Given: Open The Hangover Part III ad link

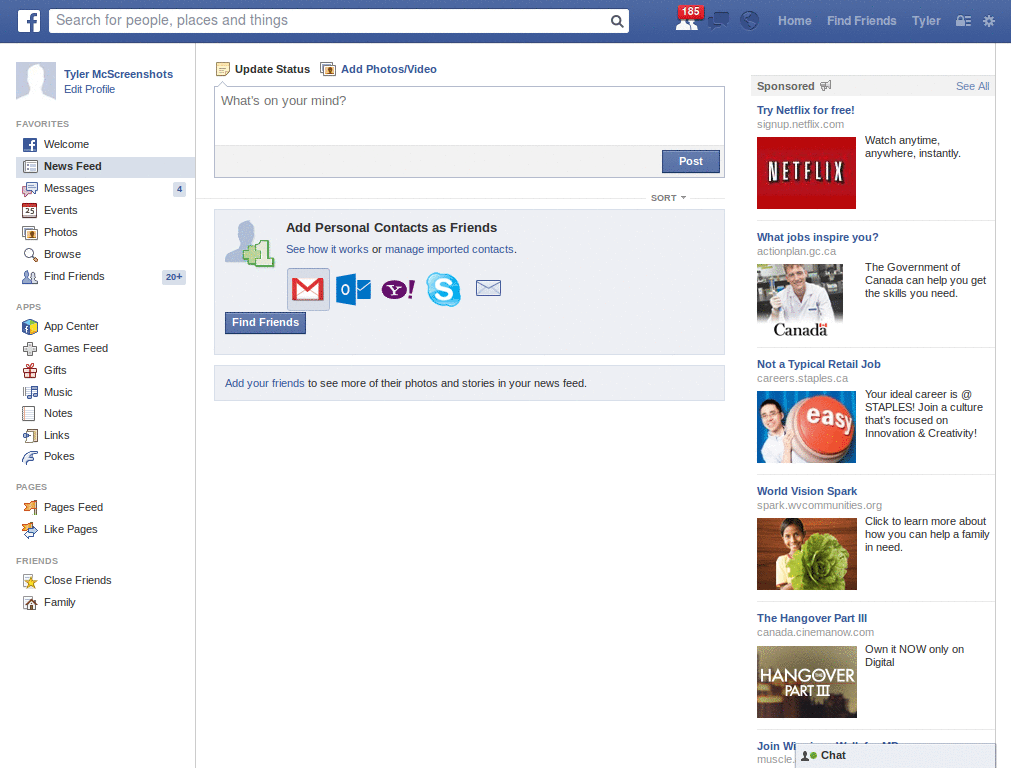Looking at the screenshot, I should coord(812,618).
